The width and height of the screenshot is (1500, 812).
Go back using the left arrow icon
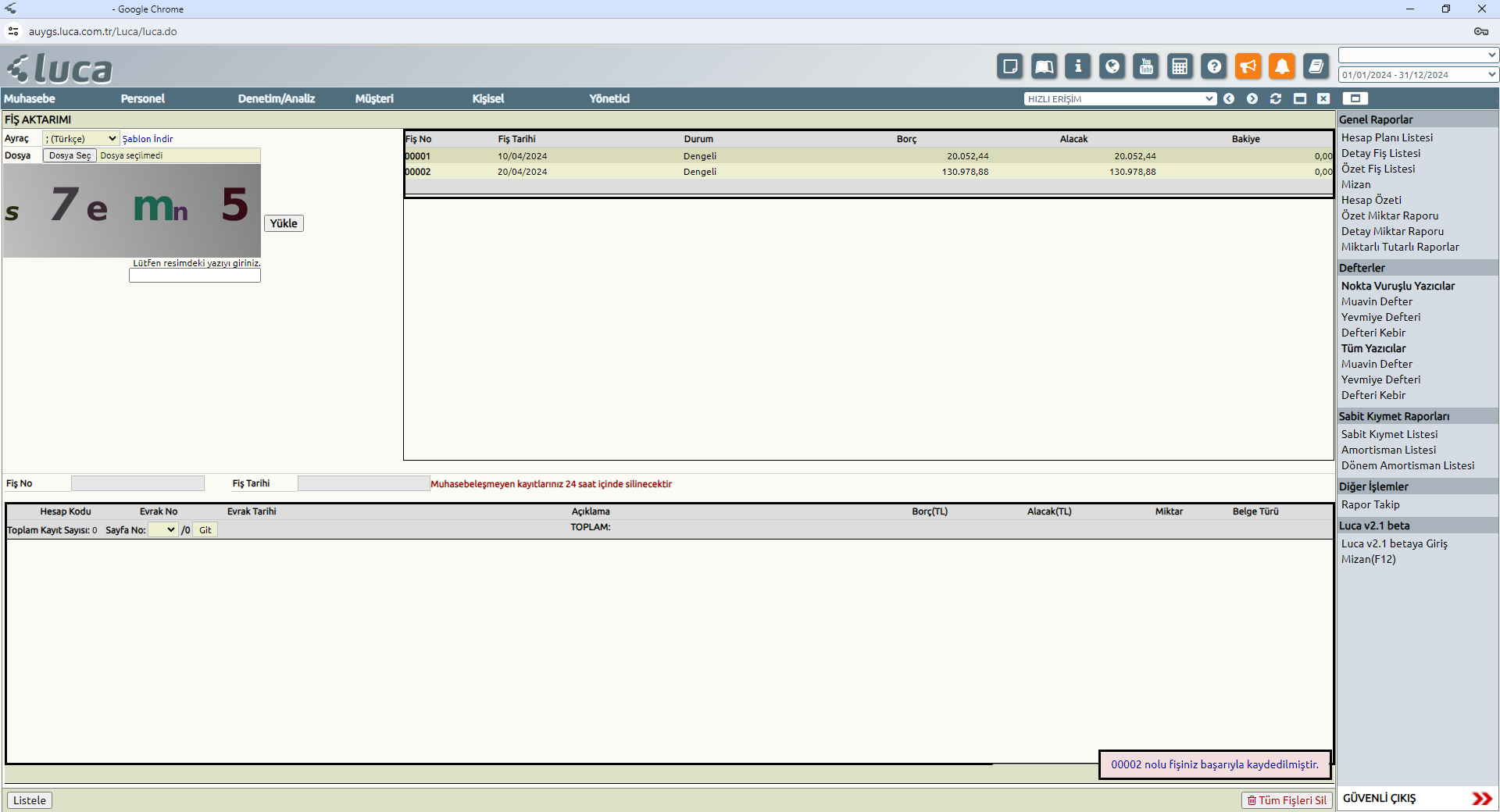tap(1229, 98)
